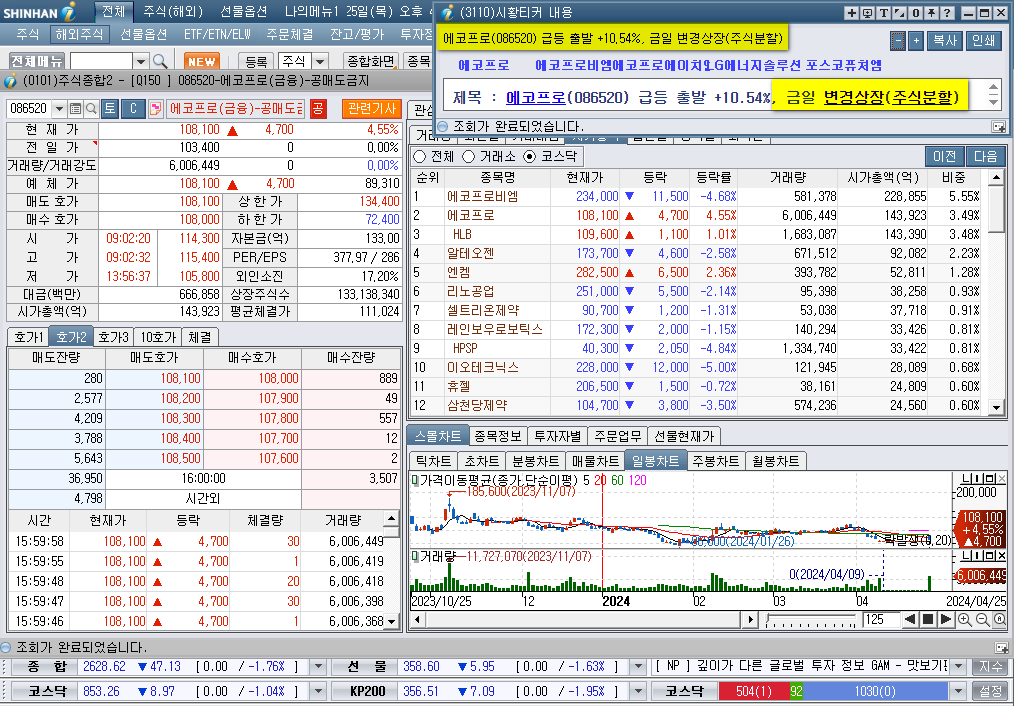Open the 체결 tab
Image resolution: width=1014 pixels, height=706 pixels.
pyautogui.click(x=200, y=337)
